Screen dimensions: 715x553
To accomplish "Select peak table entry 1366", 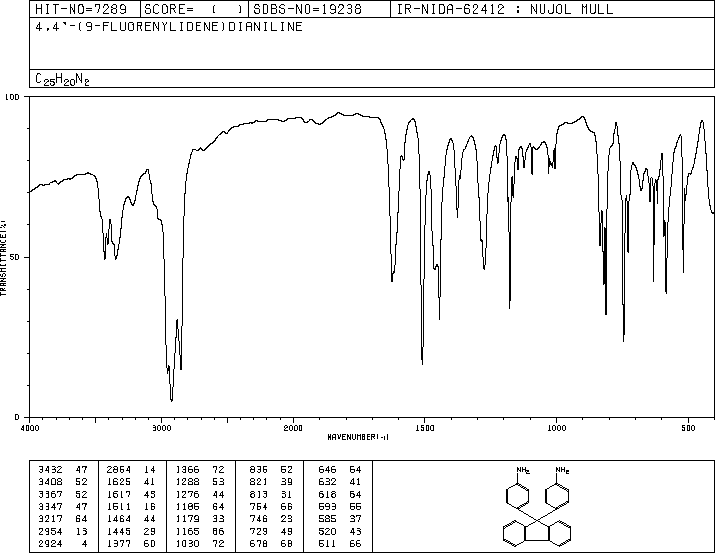I will pyautogui.click(x=200, y=470).
